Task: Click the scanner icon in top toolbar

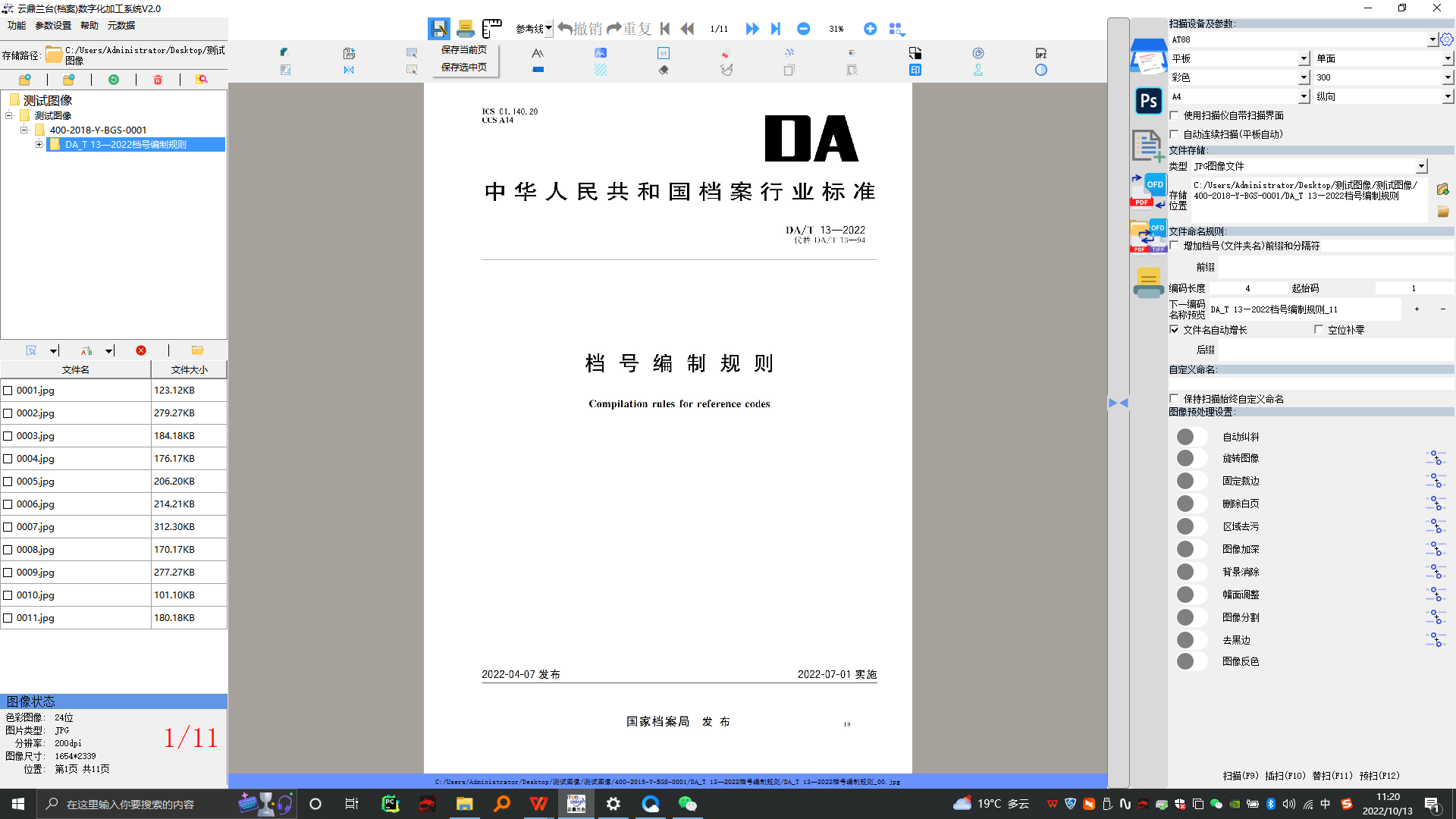Action: 465,29
